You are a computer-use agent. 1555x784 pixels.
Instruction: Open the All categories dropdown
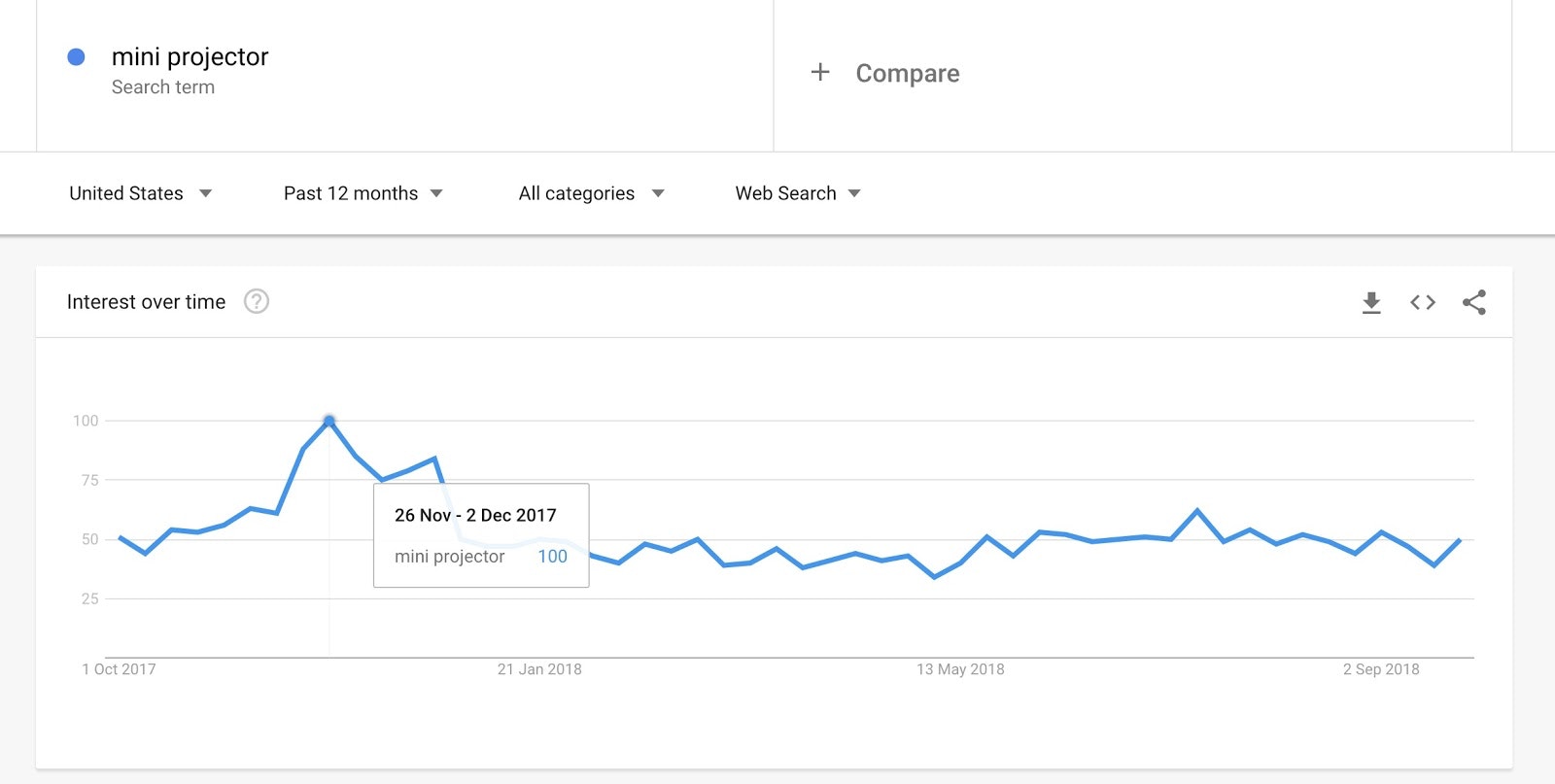(591, 193)
